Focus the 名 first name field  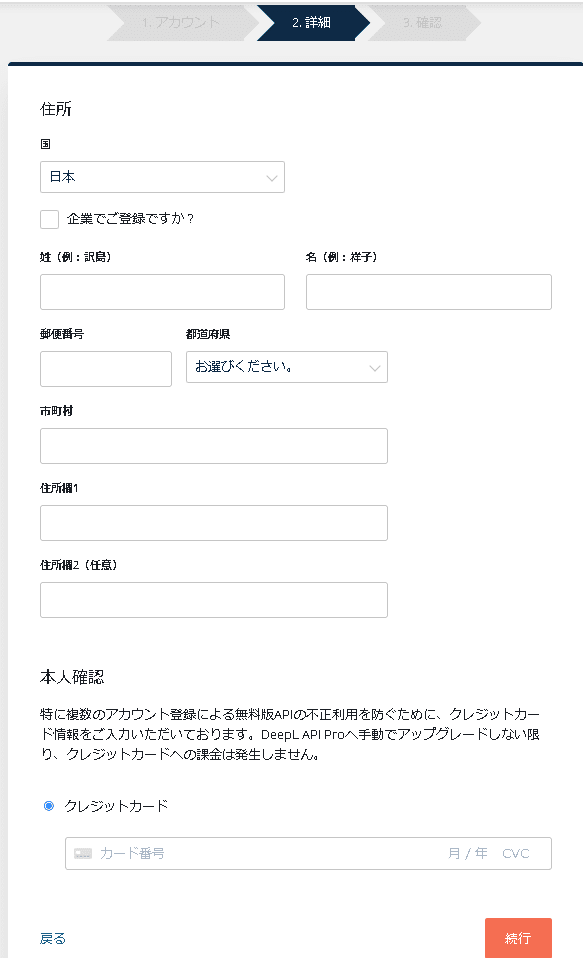pos(429,292)
